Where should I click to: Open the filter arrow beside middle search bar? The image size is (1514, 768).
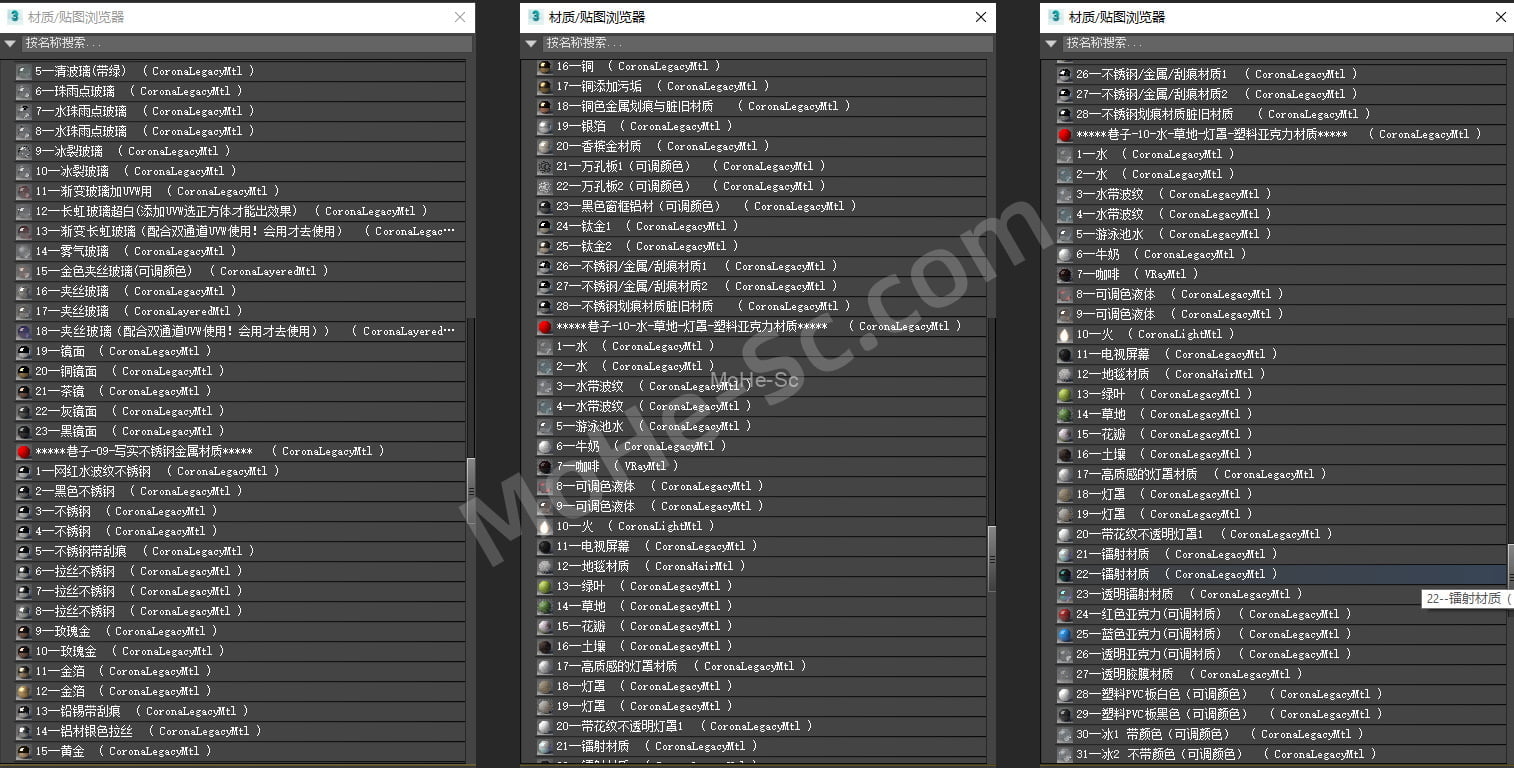[x=530, y=43]
